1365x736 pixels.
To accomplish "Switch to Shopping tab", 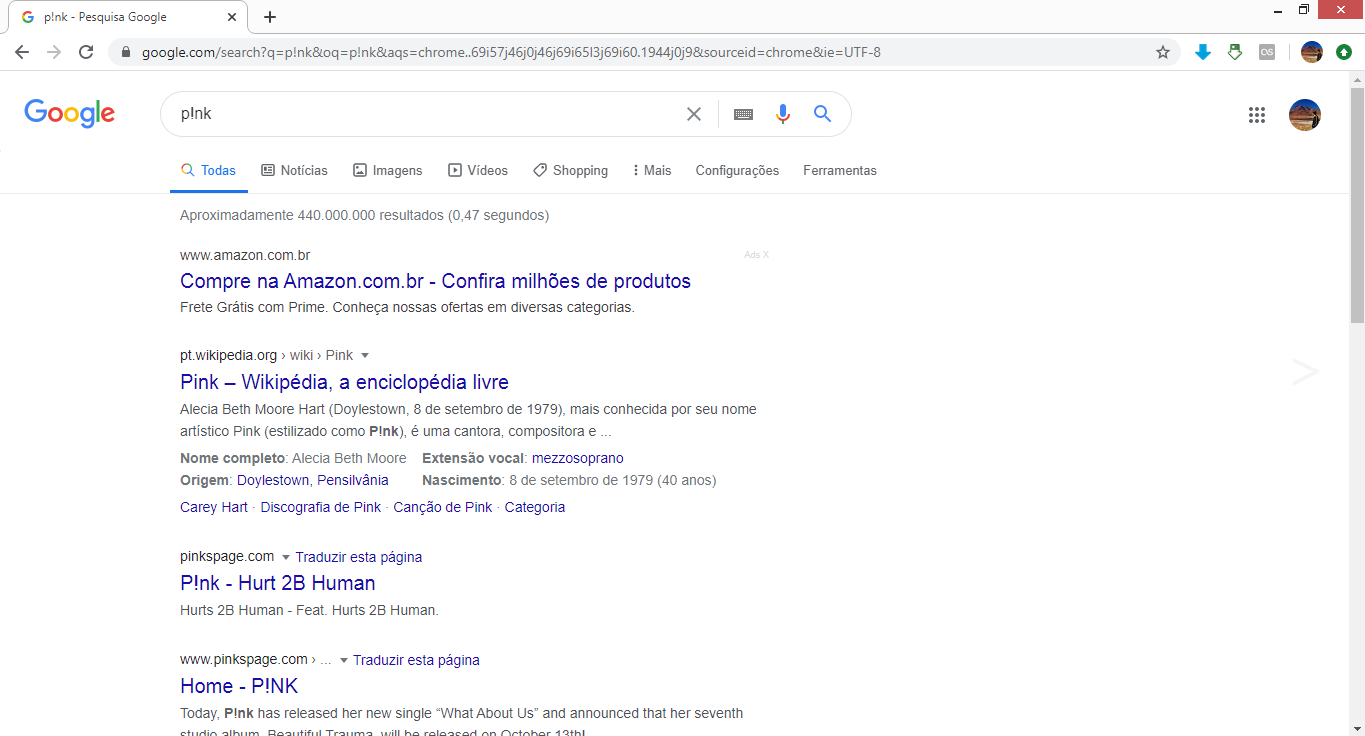I will coord(570,171).
